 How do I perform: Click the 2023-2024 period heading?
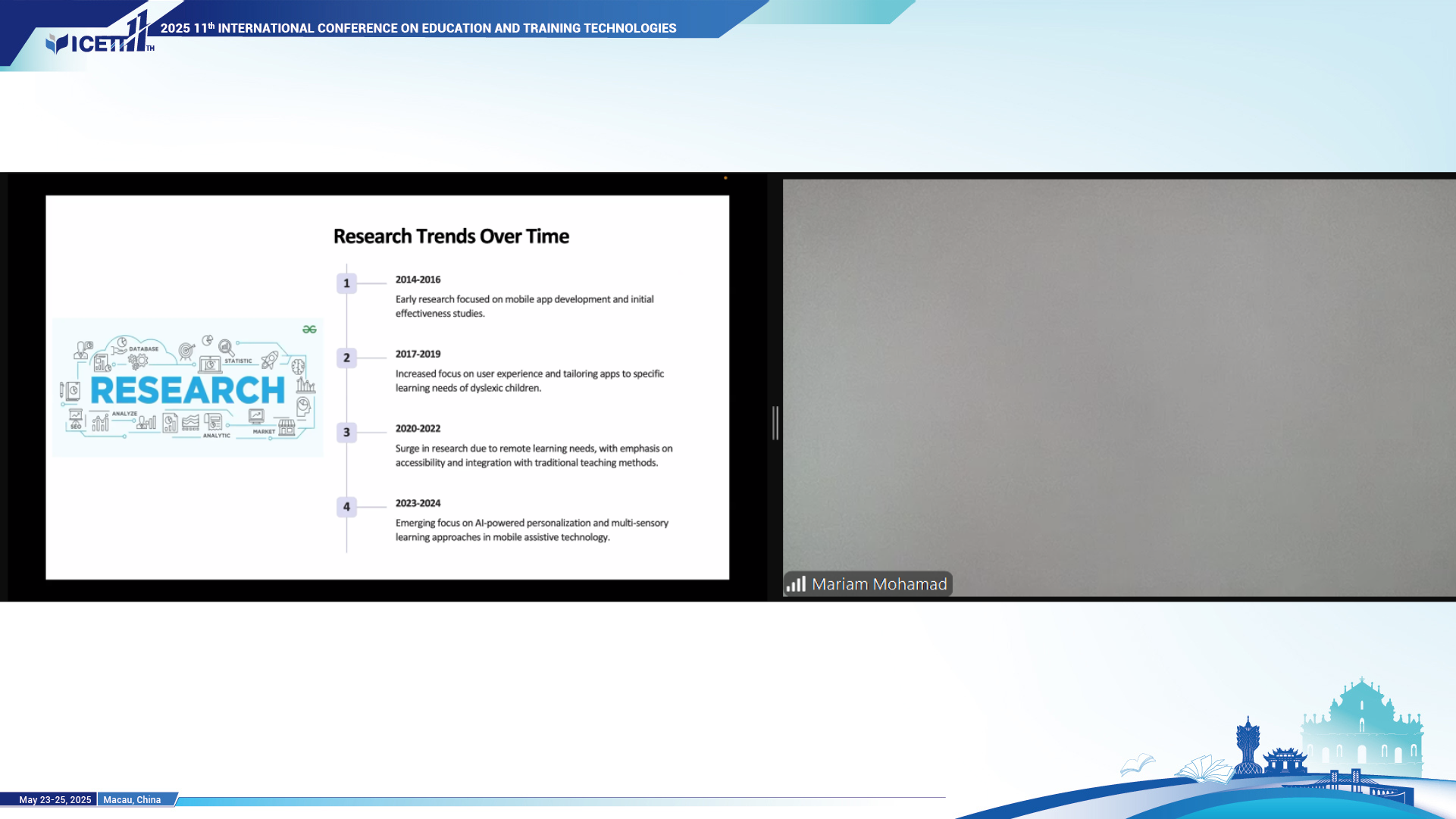pyautogui.click(x=418, y=503)
